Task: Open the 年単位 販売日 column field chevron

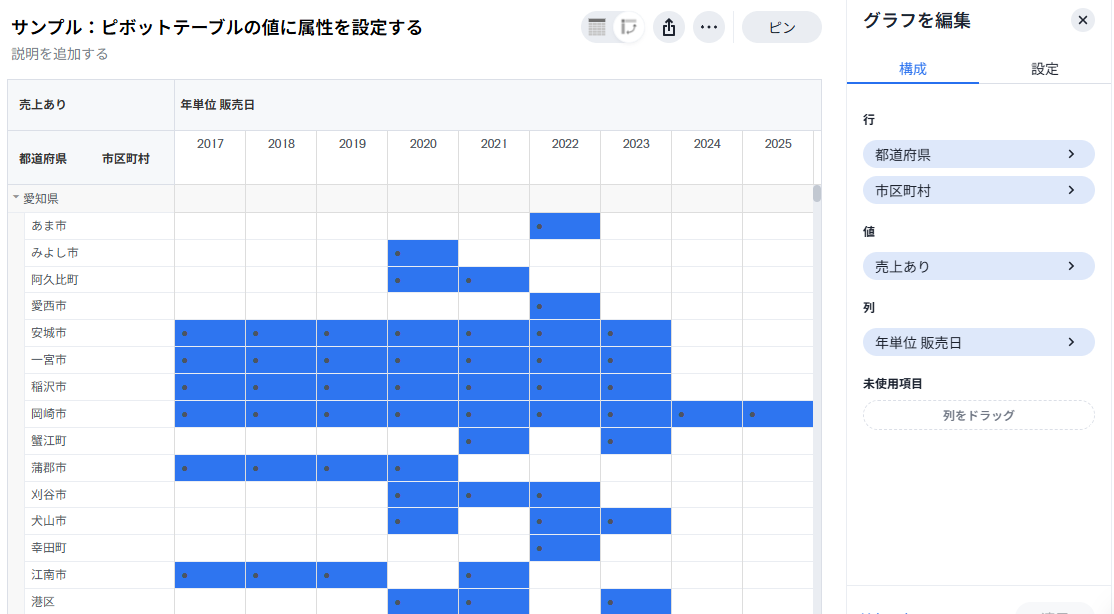Action: tap(1071, 342)
